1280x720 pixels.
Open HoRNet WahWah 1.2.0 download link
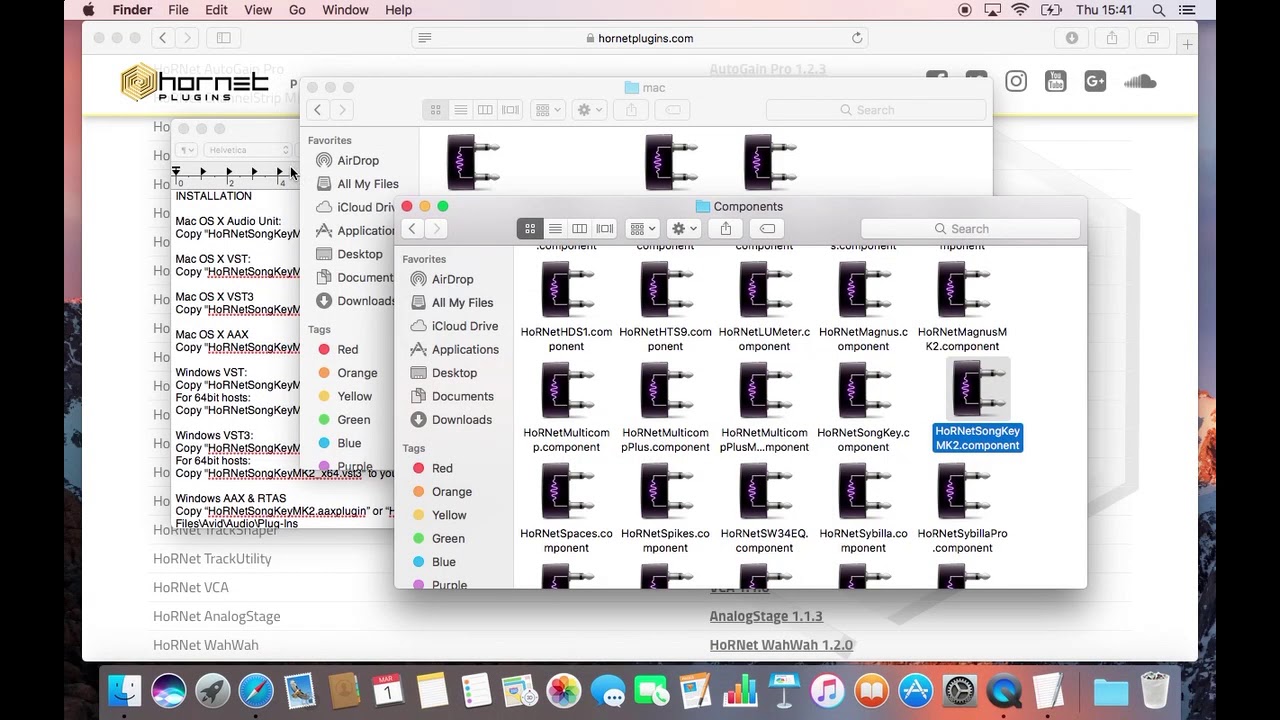[781, 645]
